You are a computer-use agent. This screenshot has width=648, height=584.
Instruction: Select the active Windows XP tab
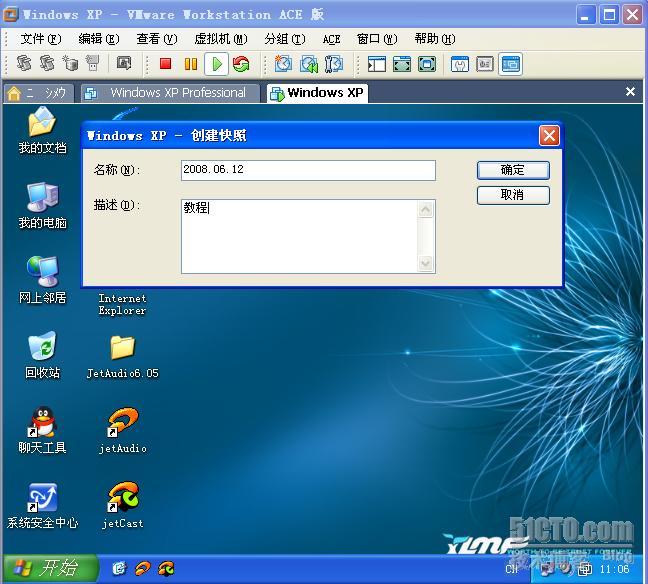[317, 93]
